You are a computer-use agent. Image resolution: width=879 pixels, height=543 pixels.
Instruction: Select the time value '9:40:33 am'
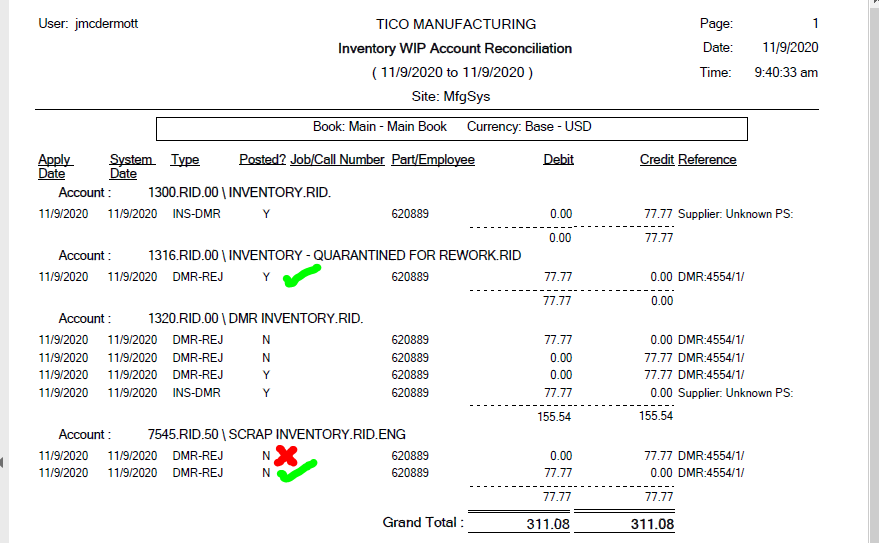786,72
